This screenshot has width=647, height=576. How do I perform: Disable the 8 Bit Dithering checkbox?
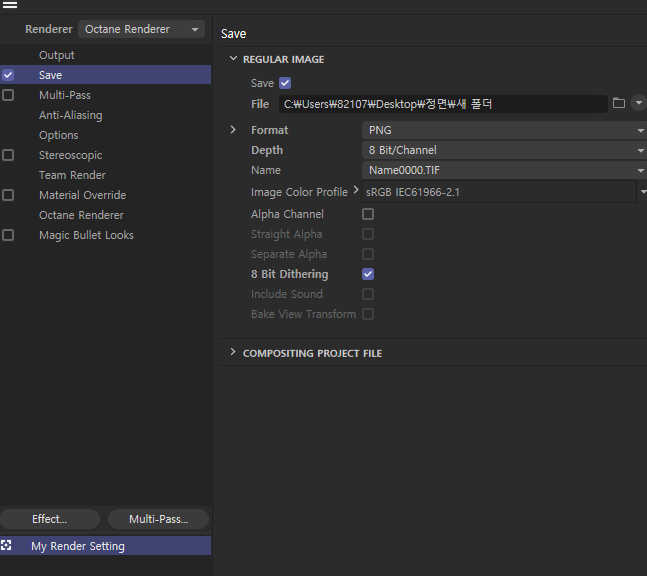(368, 274)
